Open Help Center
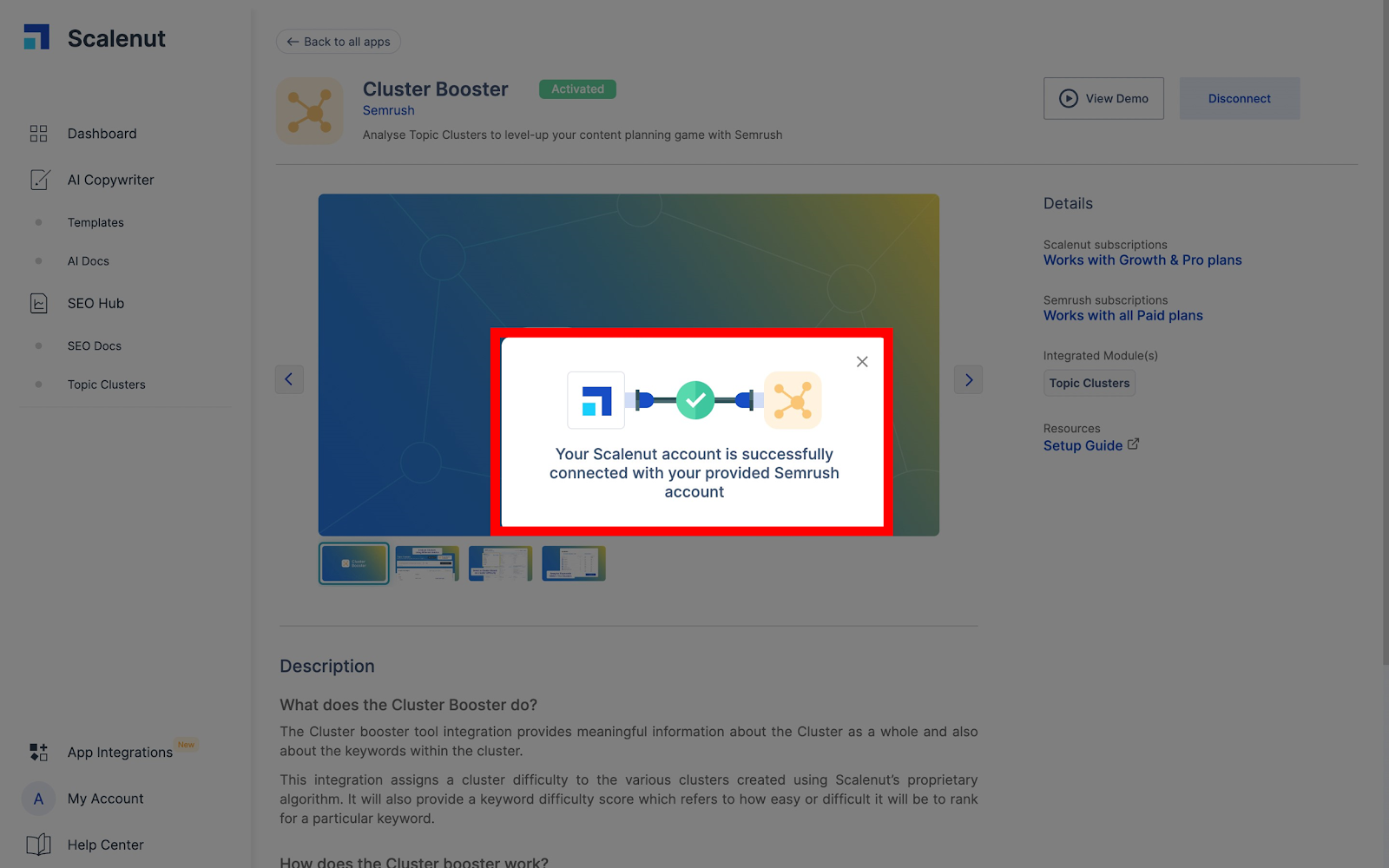This screenshot has height=868, width=1389. (x=105, y=845)
